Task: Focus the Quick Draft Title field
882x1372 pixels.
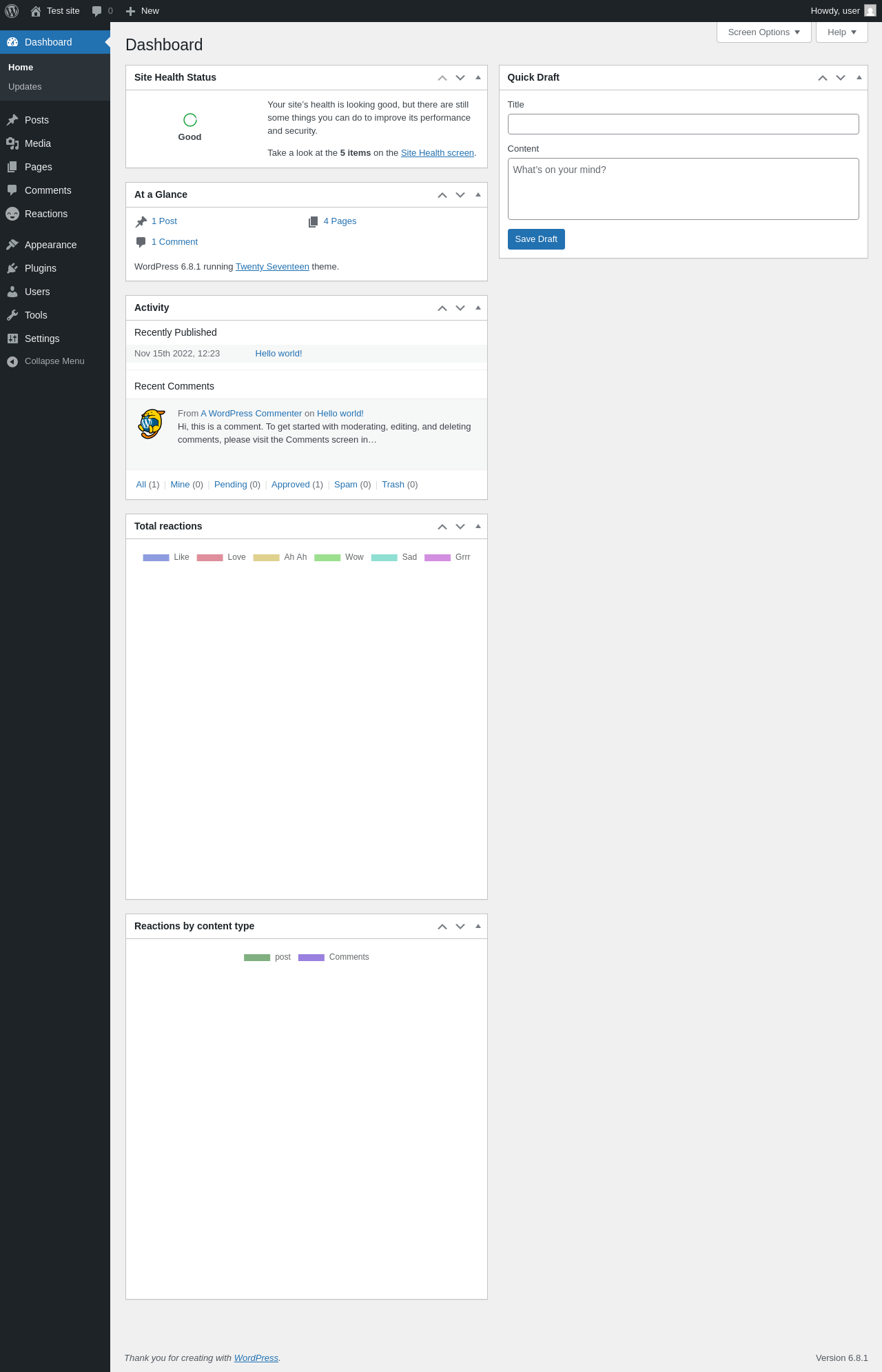Action: pos(684,124)
